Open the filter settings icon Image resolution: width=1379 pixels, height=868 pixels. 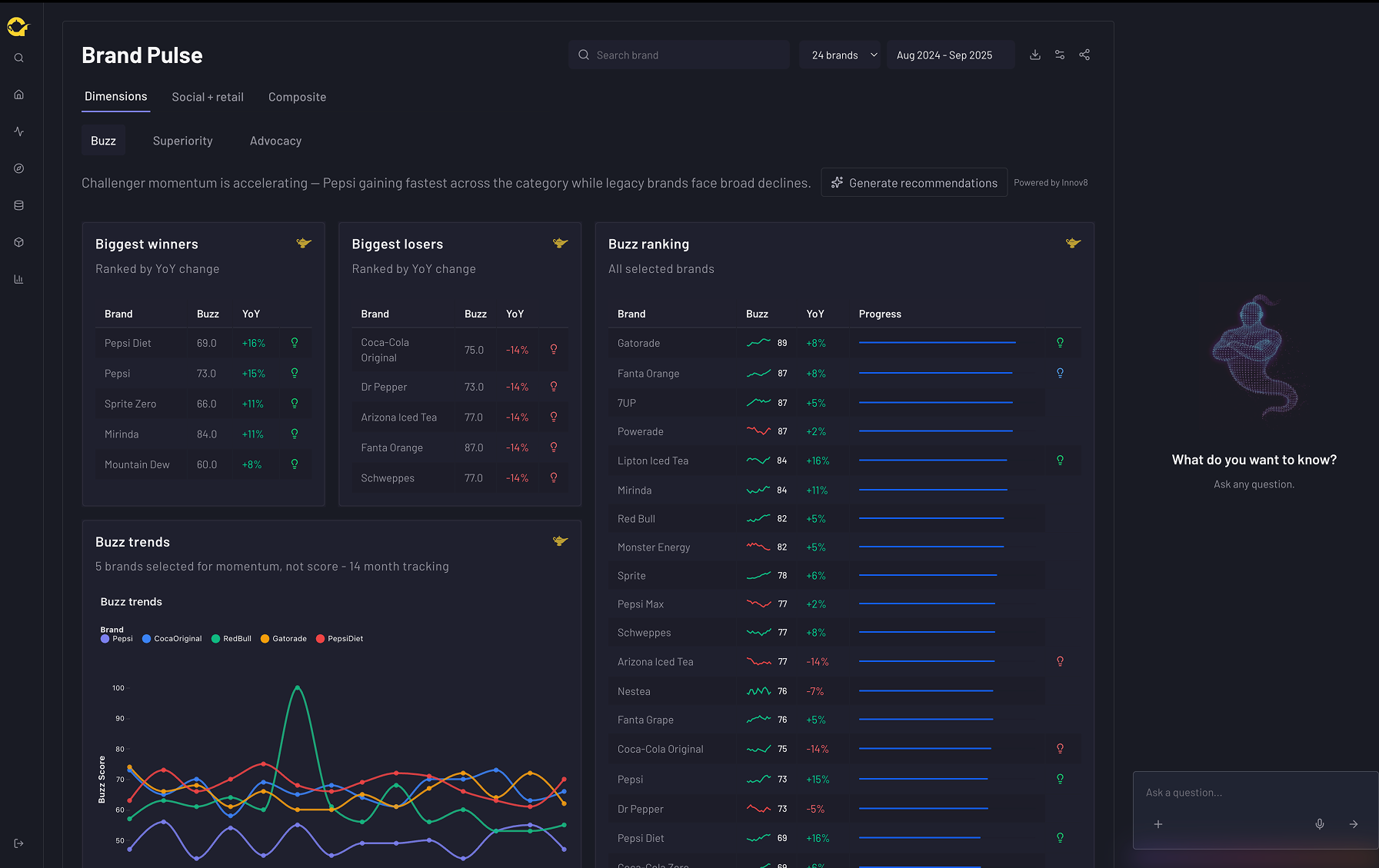[x=1060, y=55]
